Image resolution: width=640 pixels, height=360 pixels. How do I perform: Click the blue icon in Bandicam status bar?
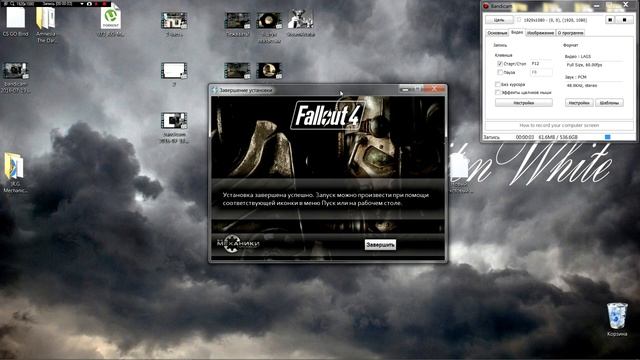pyautogui.click(x=607, y=137)
